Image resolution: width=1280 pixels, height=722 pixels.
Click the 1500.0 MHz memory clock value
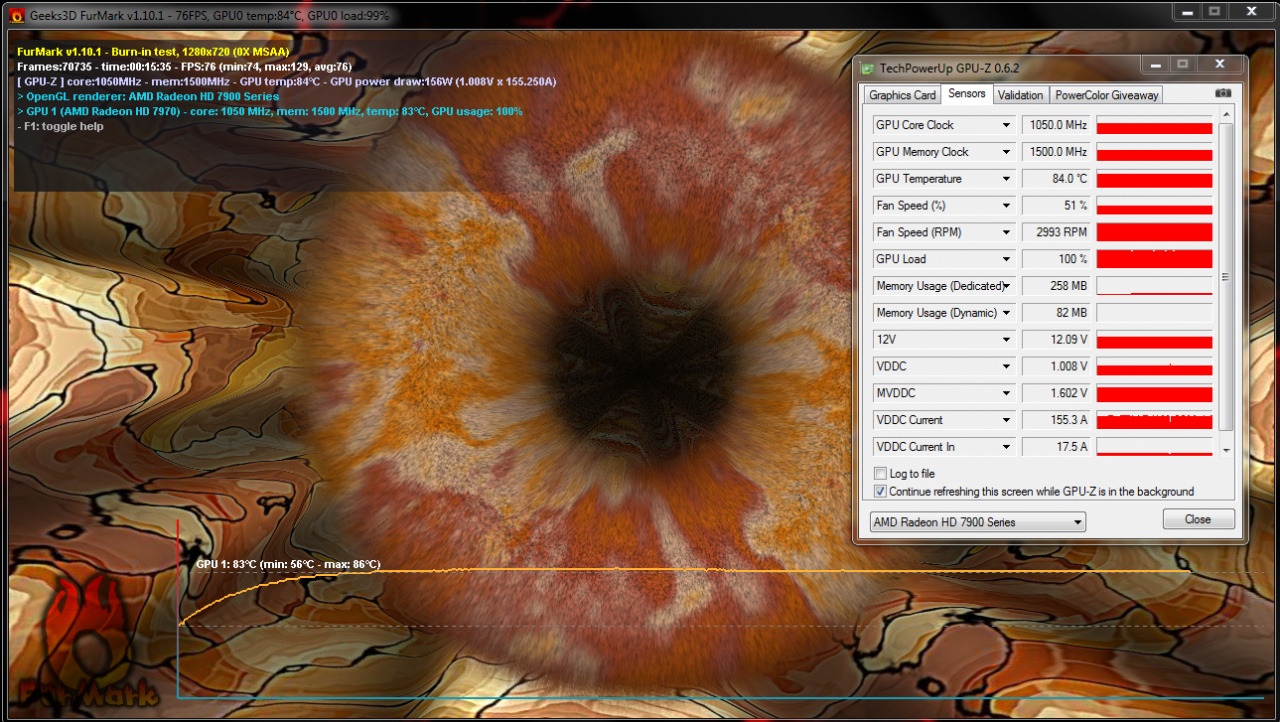1056,152
